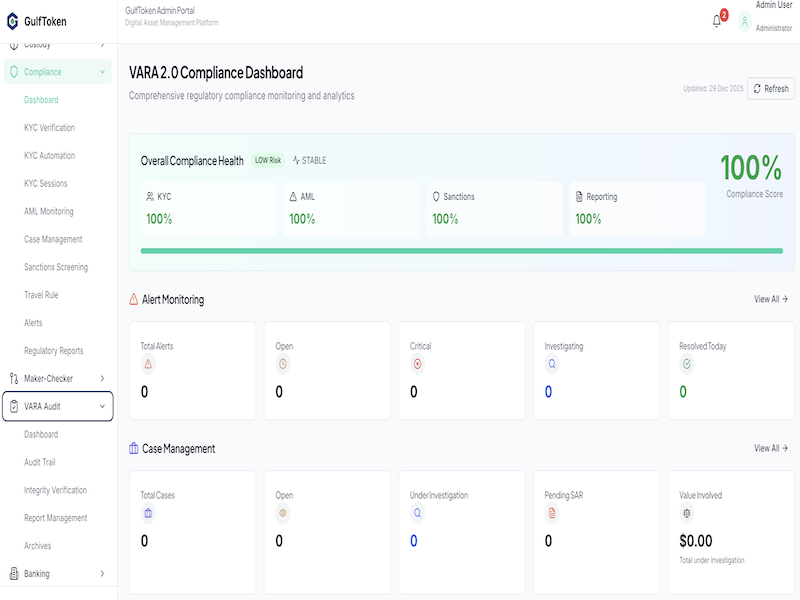Click the GulfToken logo icon

coord(13,21)
